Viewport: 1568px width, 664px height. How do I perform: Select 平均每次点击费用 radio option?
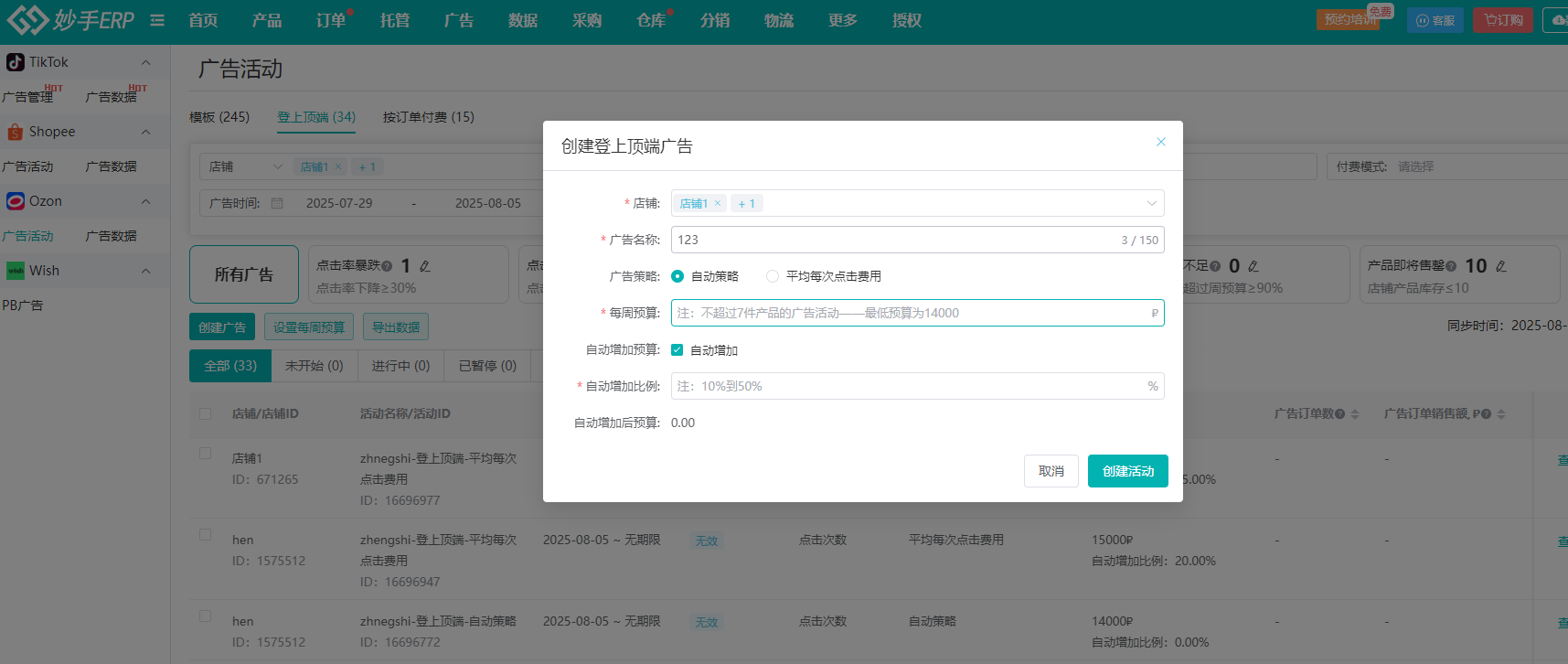[x=773, y=276]
